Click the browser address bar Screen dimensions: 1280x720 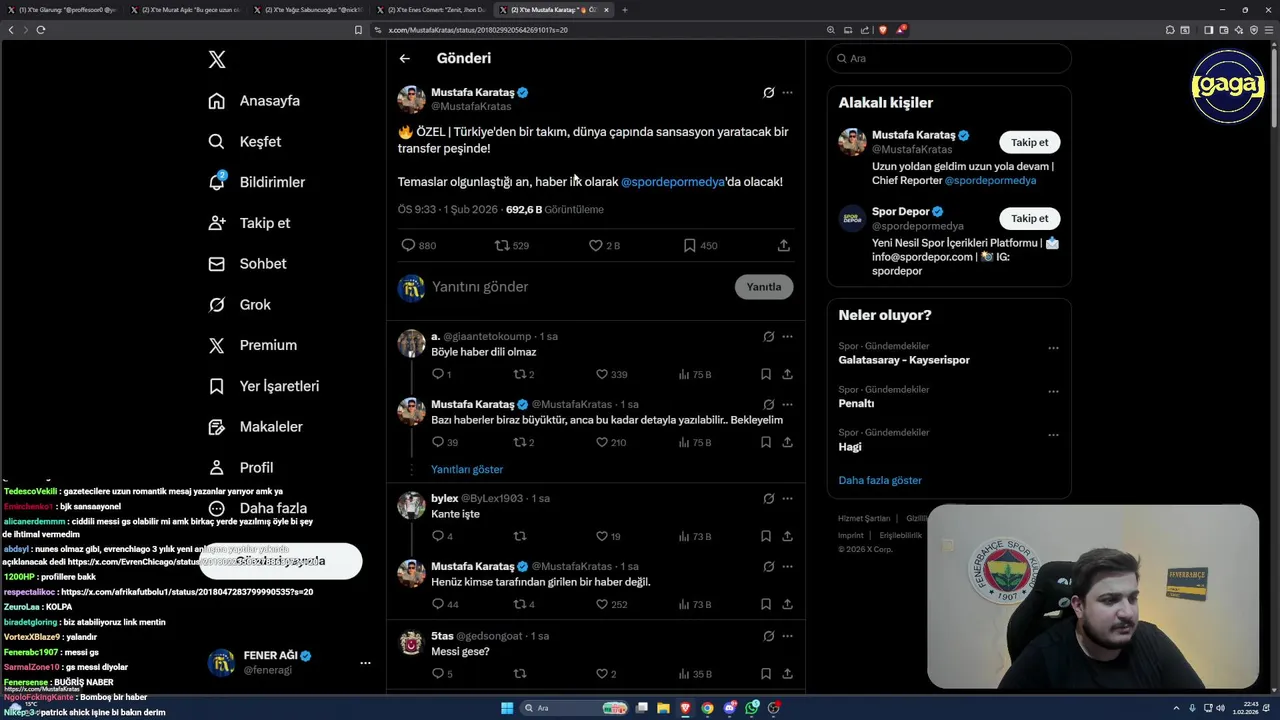coord(595,30)
